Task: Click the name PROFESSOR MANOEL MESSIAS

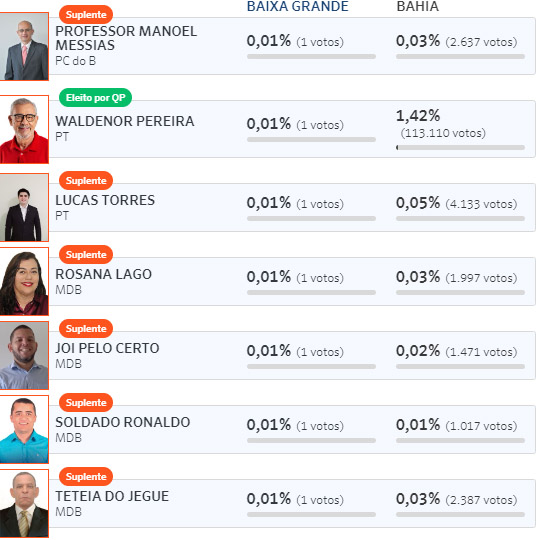Action: [x=126, y=38]
